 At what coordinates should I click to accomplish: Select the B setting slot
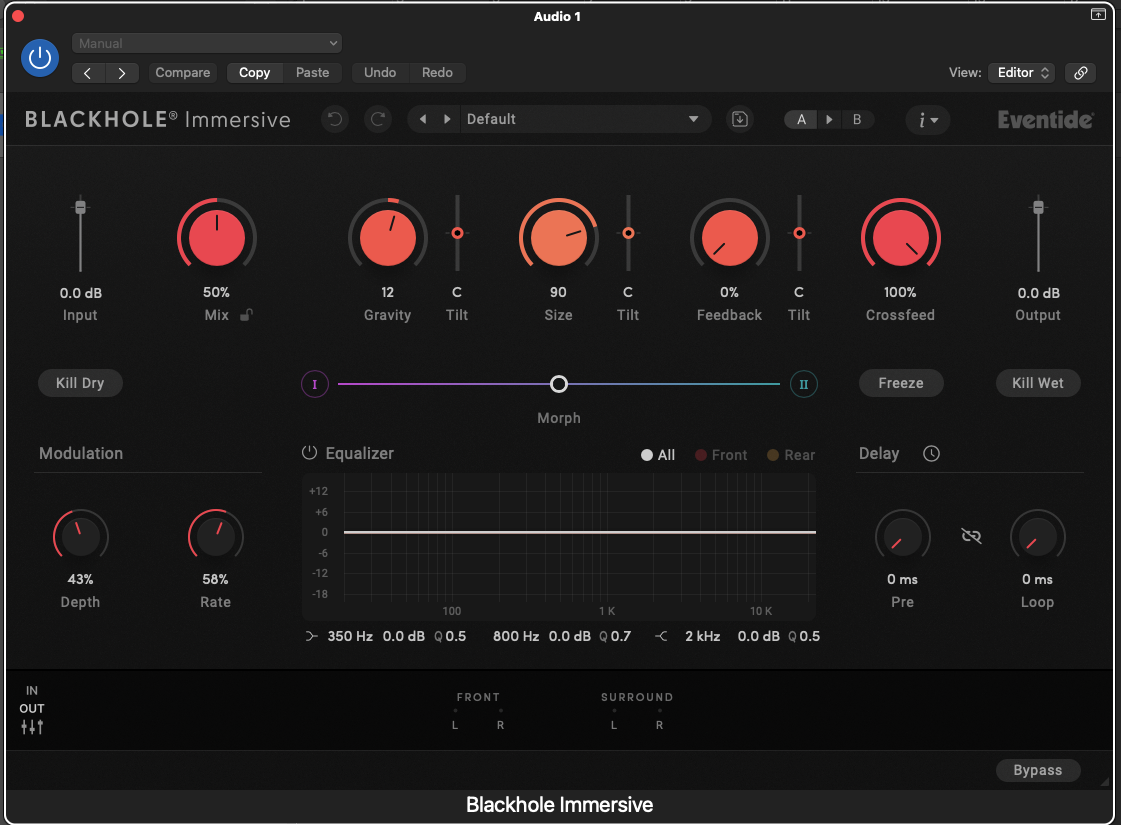coord(856,119)
